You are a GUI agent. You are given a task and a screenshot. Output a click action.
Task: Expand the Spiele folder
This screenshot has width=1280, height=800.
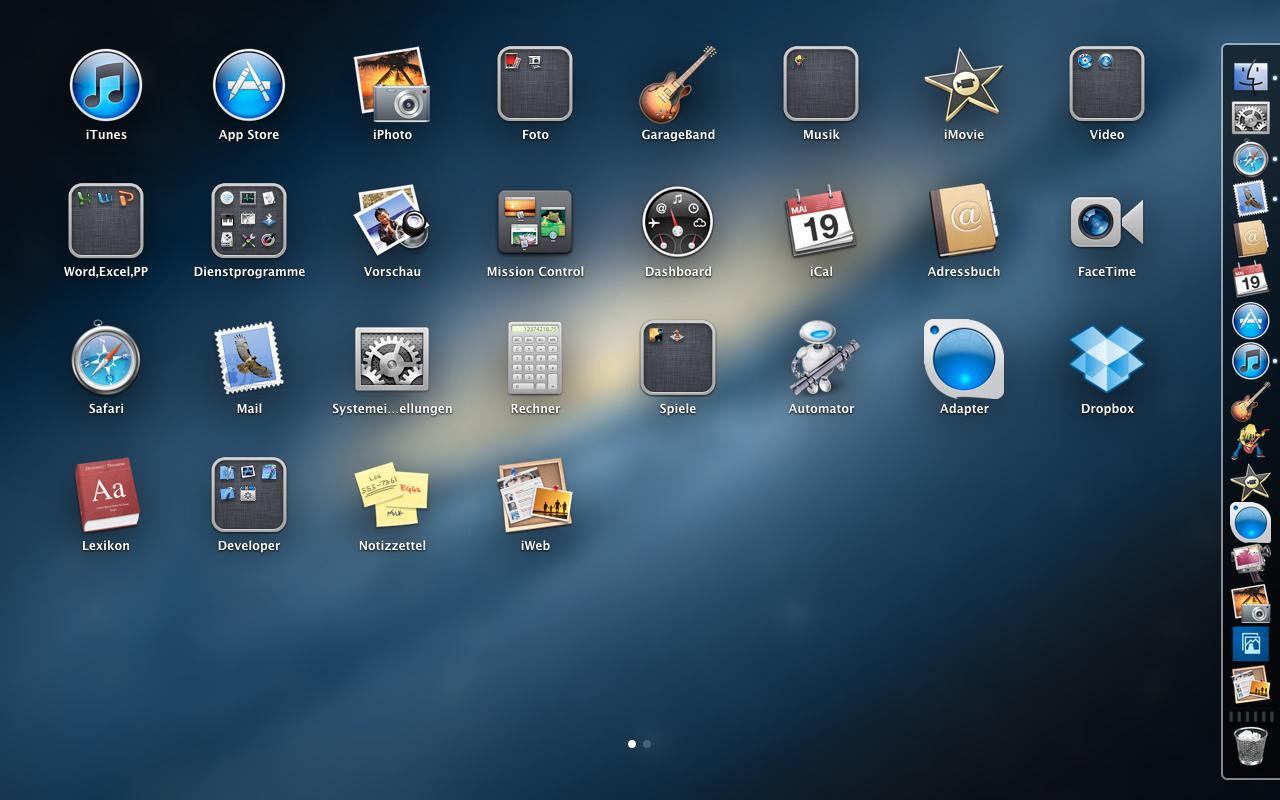tap(678, 358)
